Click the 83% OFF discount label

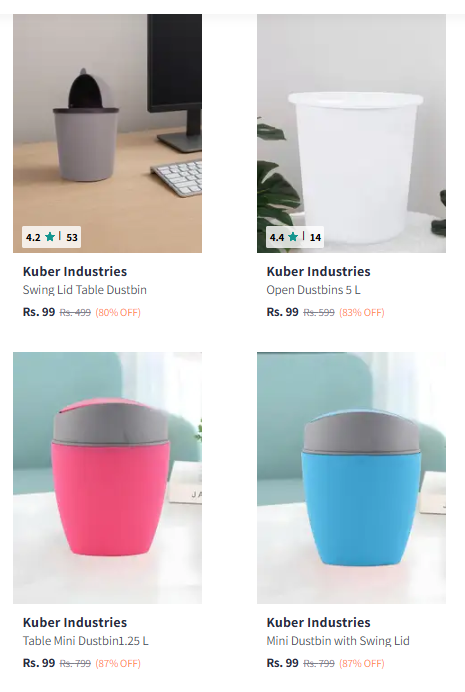[362, 312]
